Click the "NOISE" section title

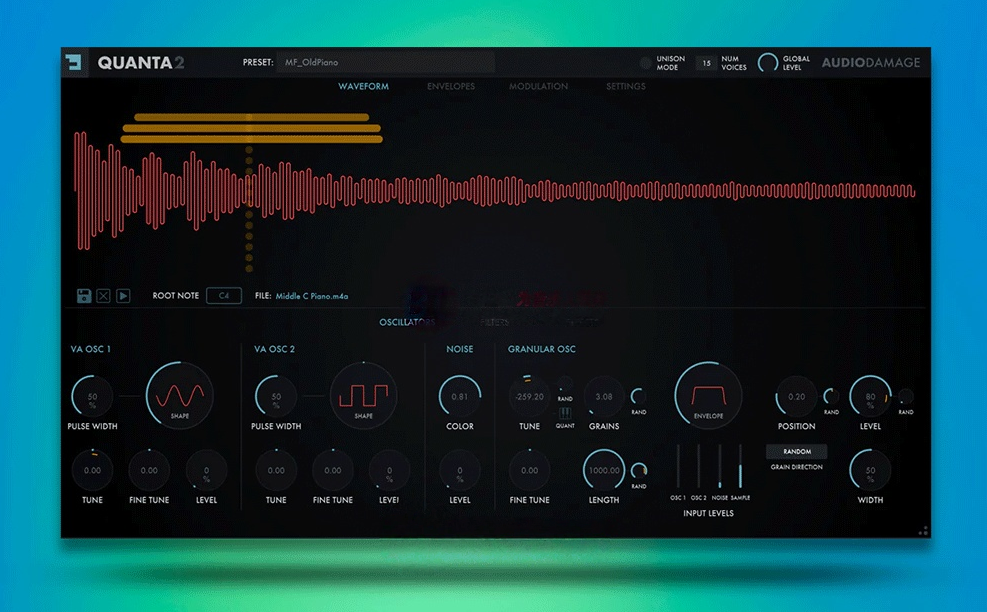(x=460, y=349)
